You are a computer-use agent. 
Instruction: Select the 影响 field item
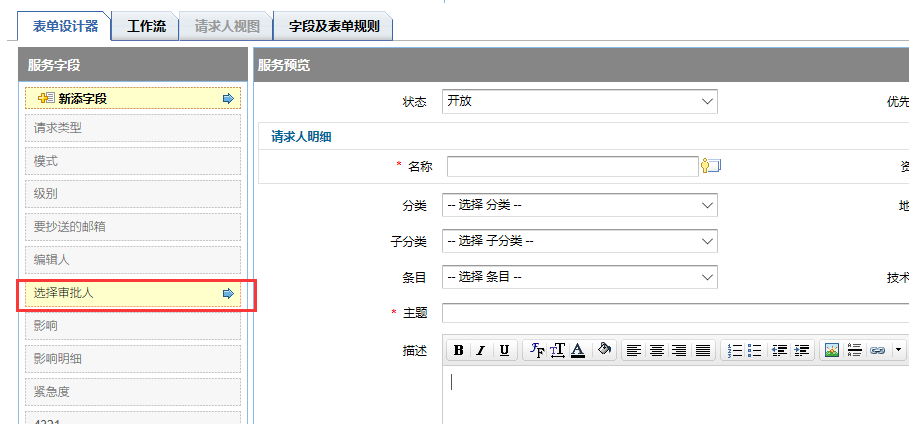click(133, 326)
